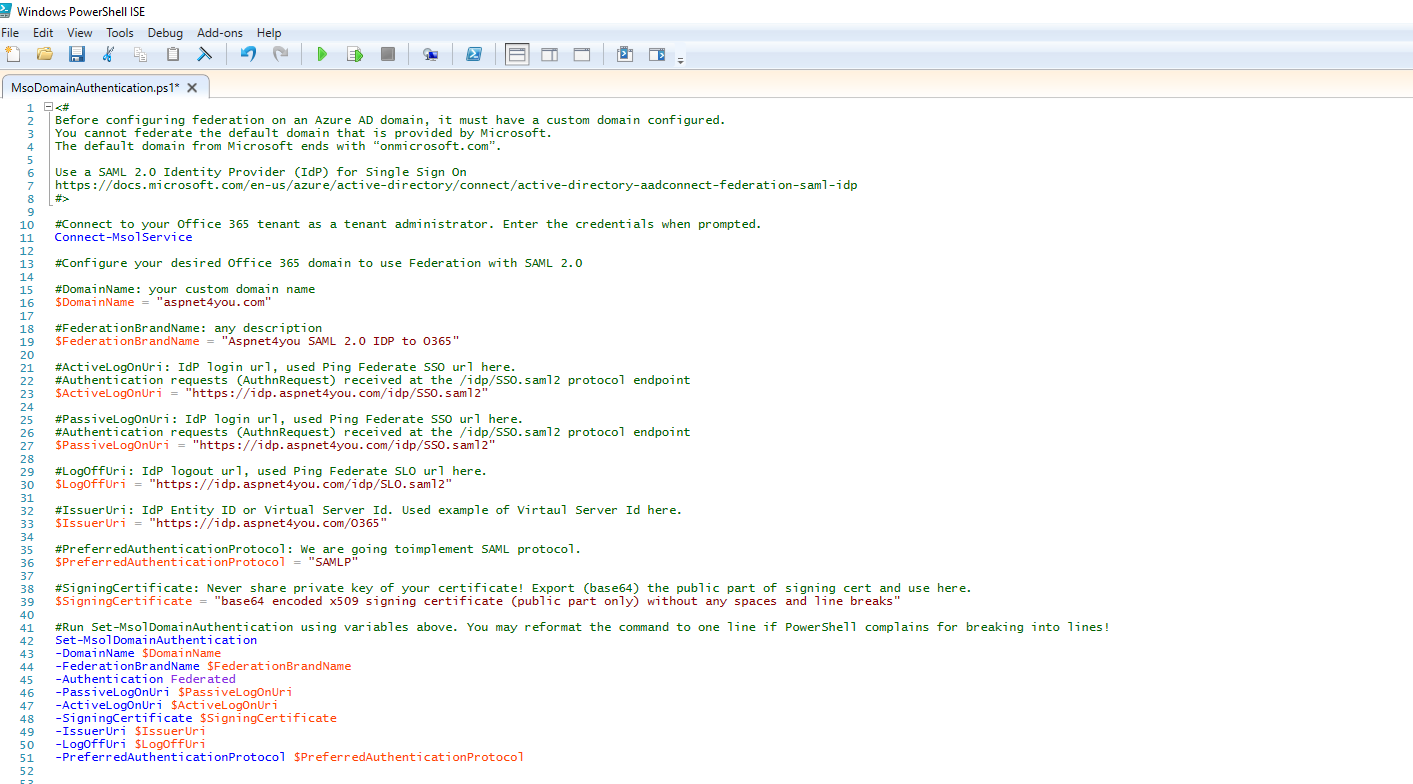Close the MsoDomainAuthentication.ps1 script tab

[192, 88]
